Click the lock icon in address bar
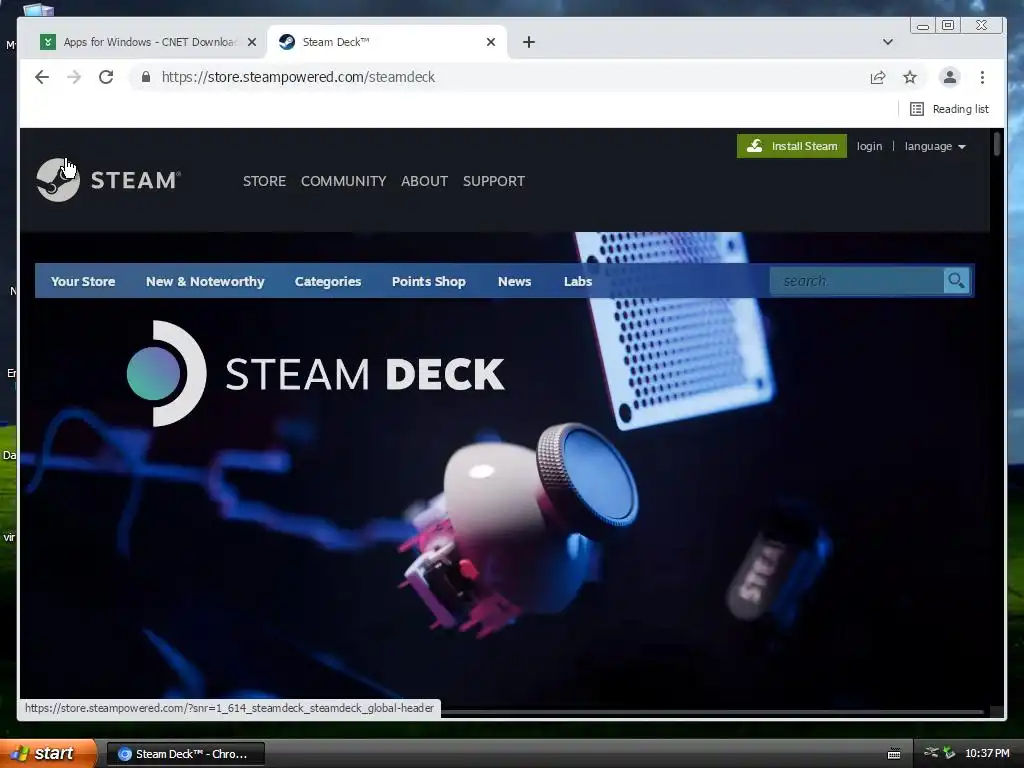This screenshot has height=768, width=1024. (x=146, y=77)
